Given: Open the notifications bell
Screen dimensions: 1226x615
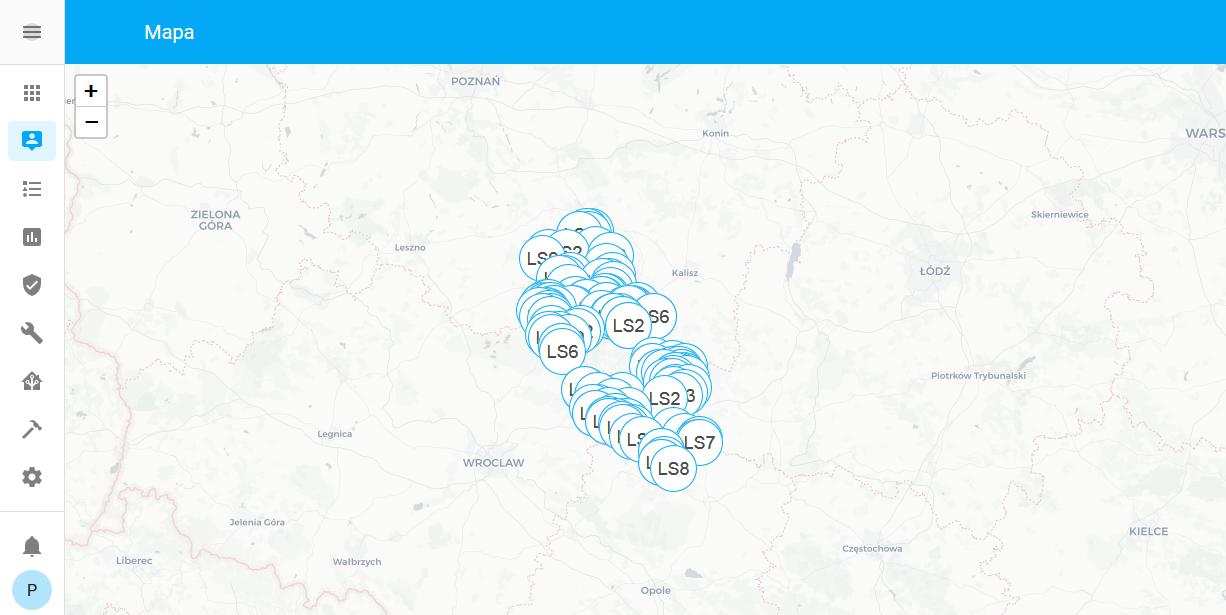Looking at the screenshot, I should 32,546.
